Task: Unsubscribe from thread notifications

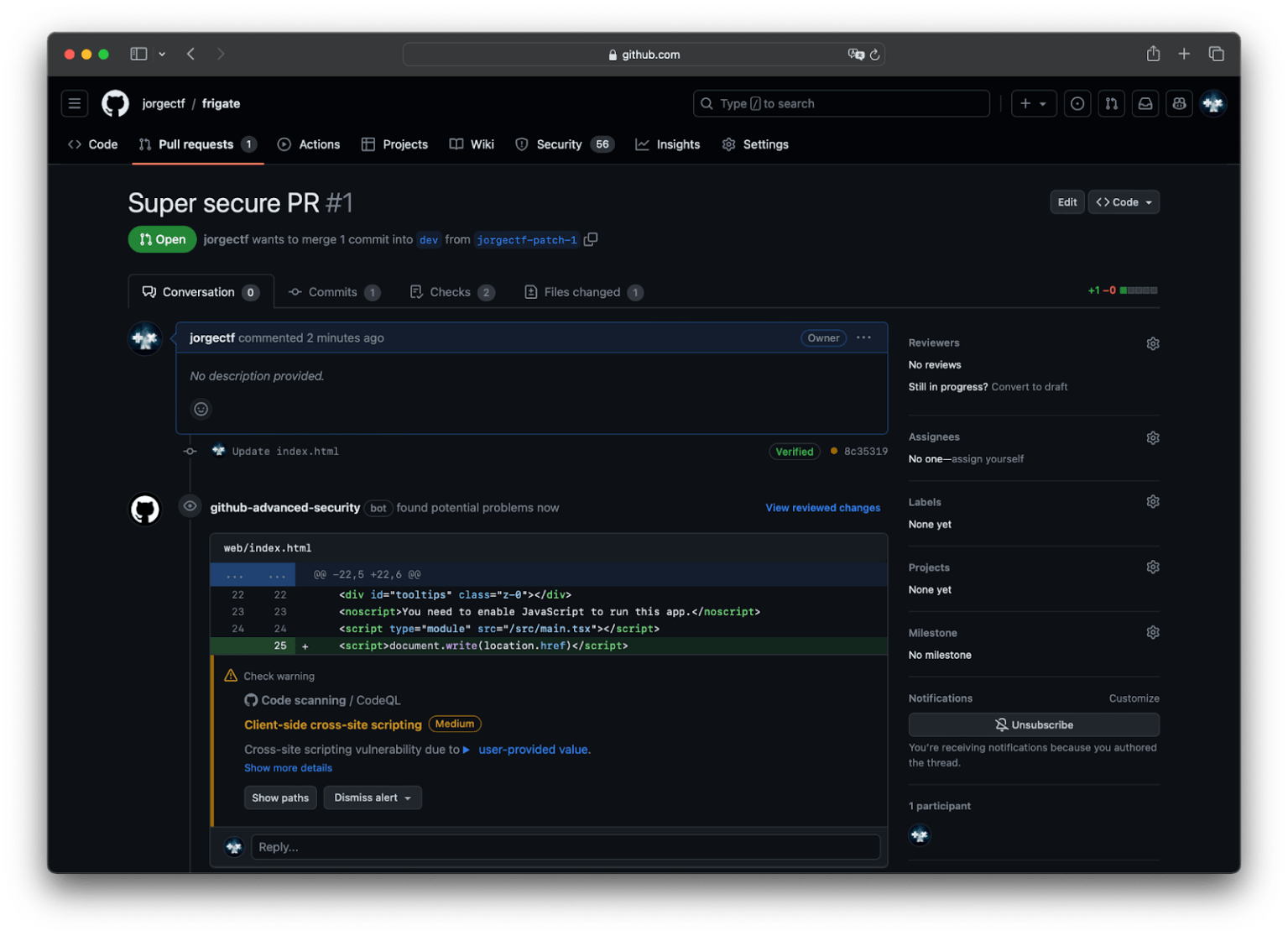Action: click(x=1034, y=724)
